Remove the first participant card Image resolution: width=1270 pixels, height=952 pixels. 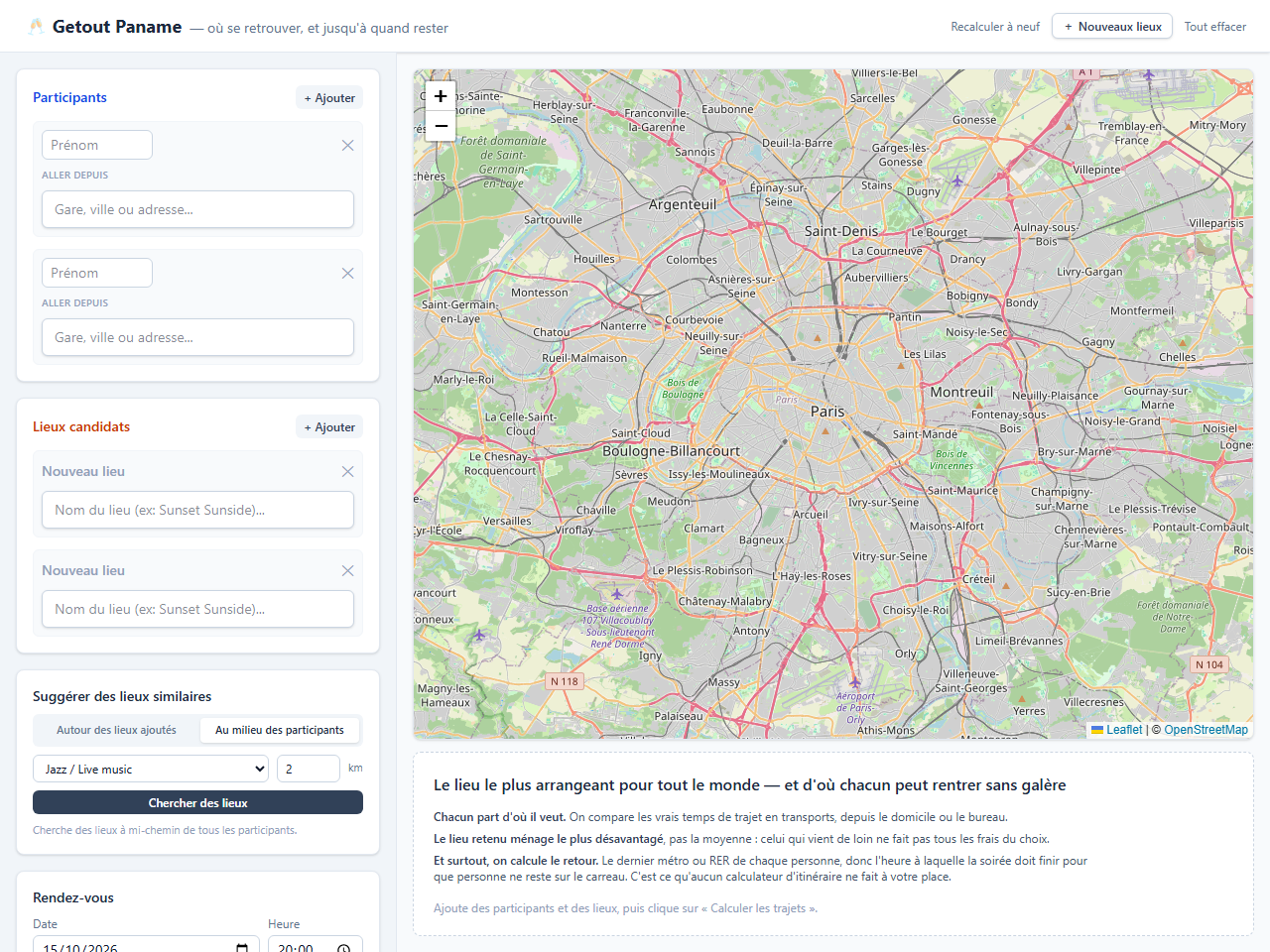click(x=347, y=145)
